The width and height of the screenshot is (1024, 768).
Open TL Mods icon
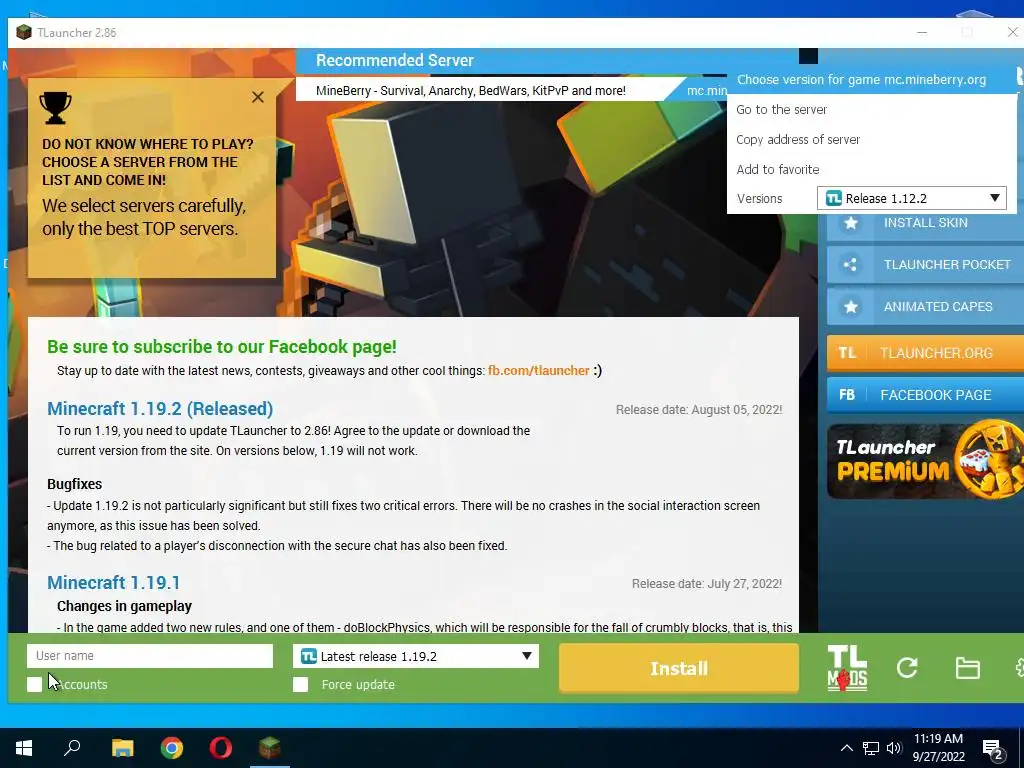pyautogui.click(x=847, y=668)
